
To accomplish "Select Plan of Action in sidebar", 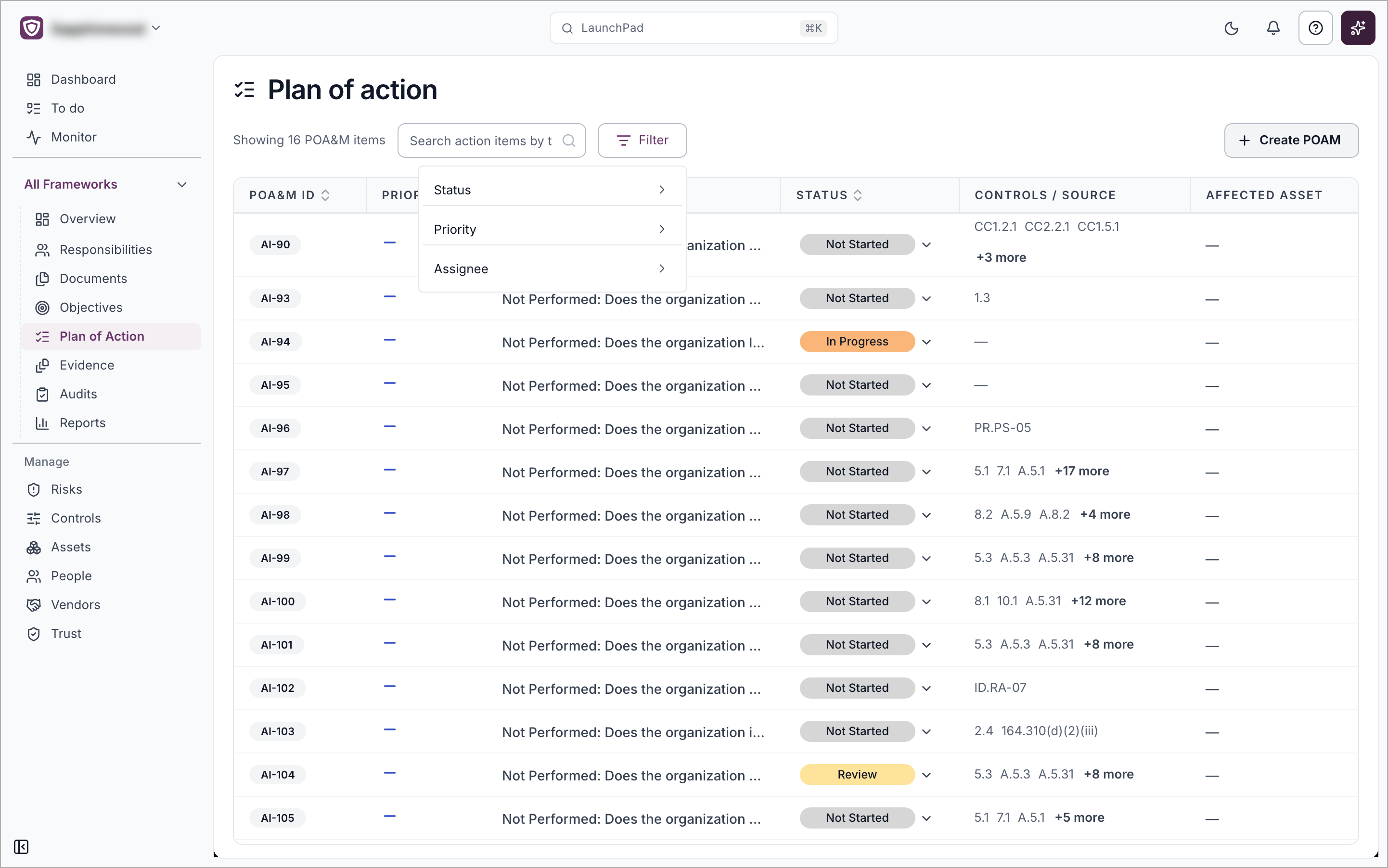I will pyautogui.click(x=111, y=336).
